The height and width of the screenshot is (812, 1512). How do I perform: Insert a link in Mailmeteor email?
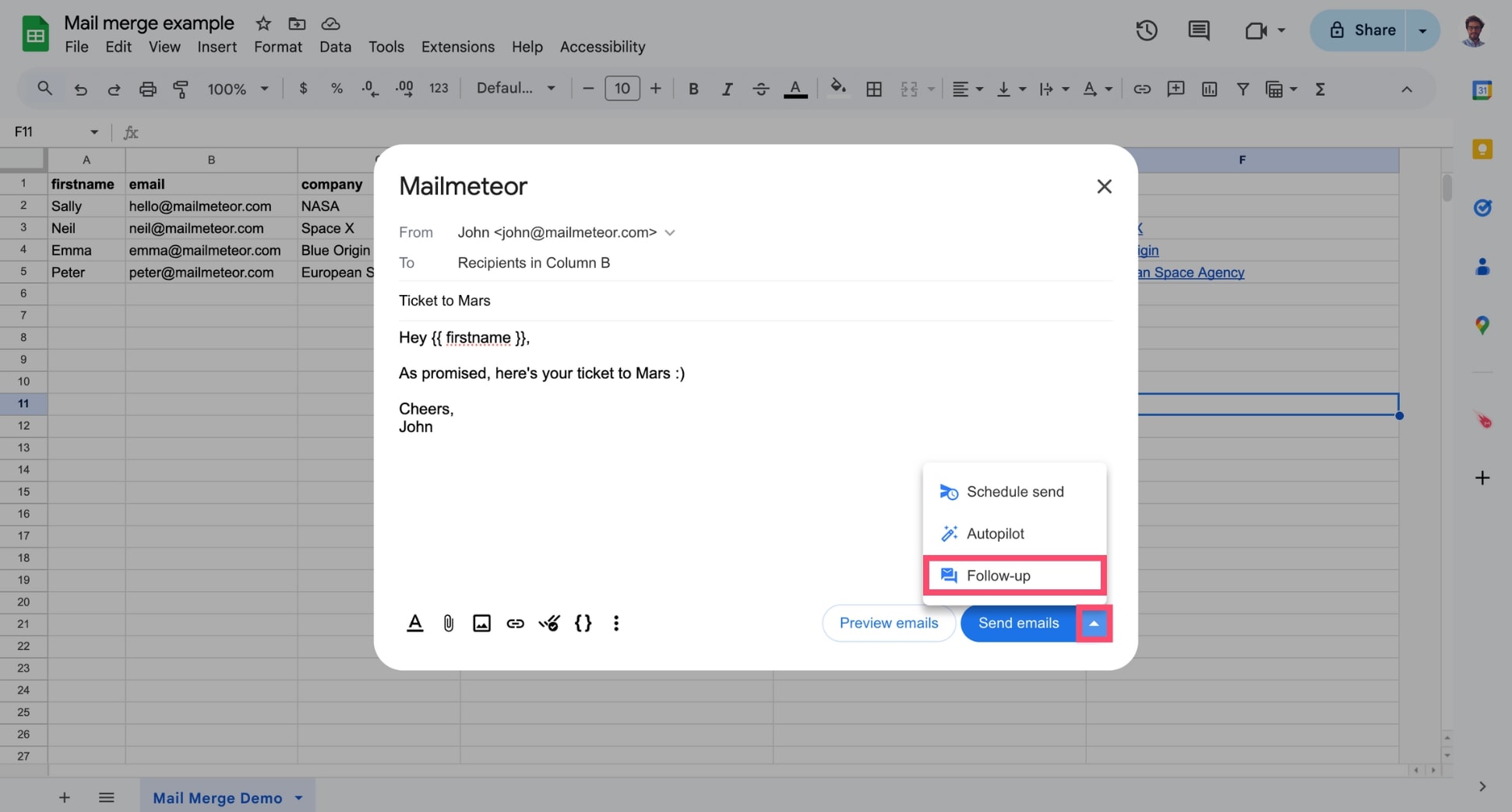[x=515, y=623]
